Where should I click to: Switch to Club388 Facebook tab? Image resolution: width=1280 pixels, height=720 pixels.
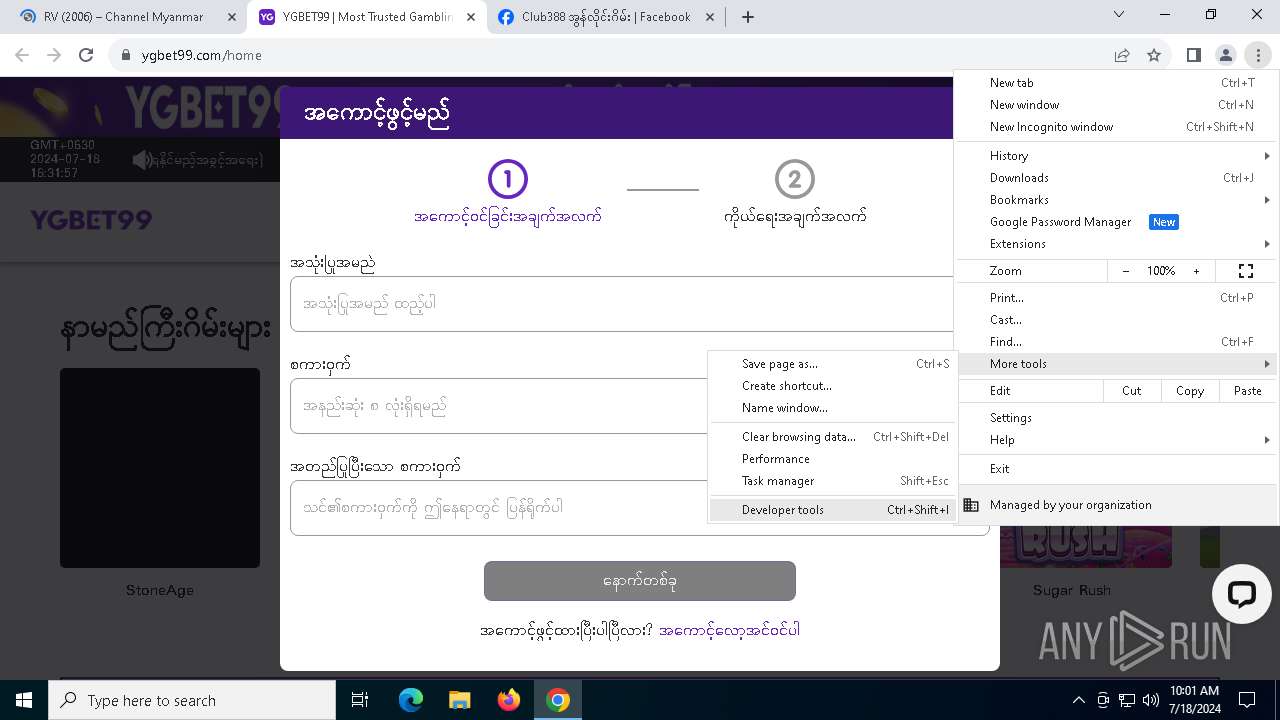pos(606,17)
